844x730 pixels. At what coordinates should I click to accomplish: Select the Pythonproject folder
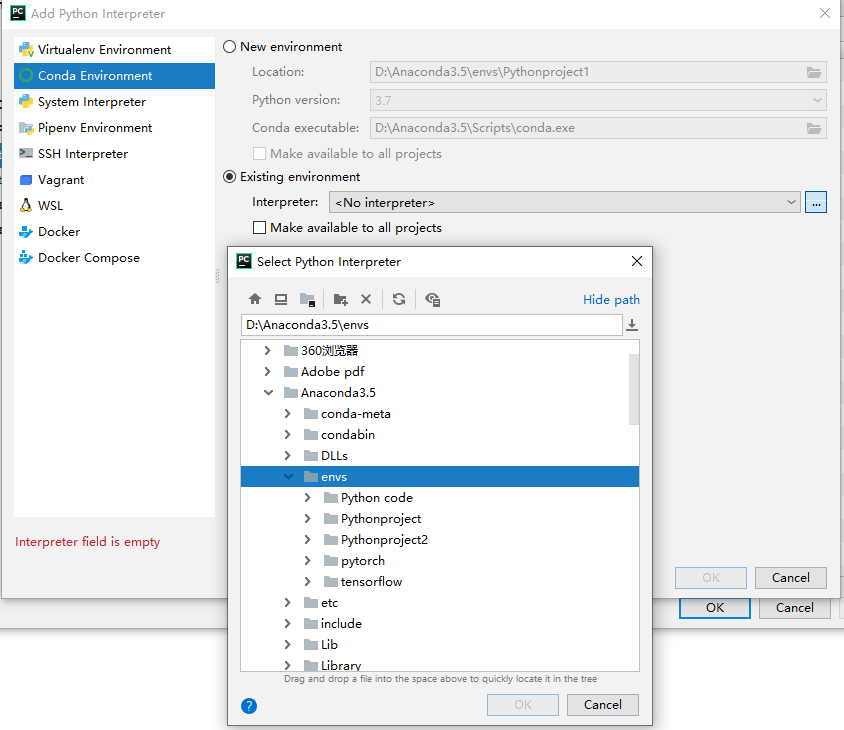click(440, 518)
